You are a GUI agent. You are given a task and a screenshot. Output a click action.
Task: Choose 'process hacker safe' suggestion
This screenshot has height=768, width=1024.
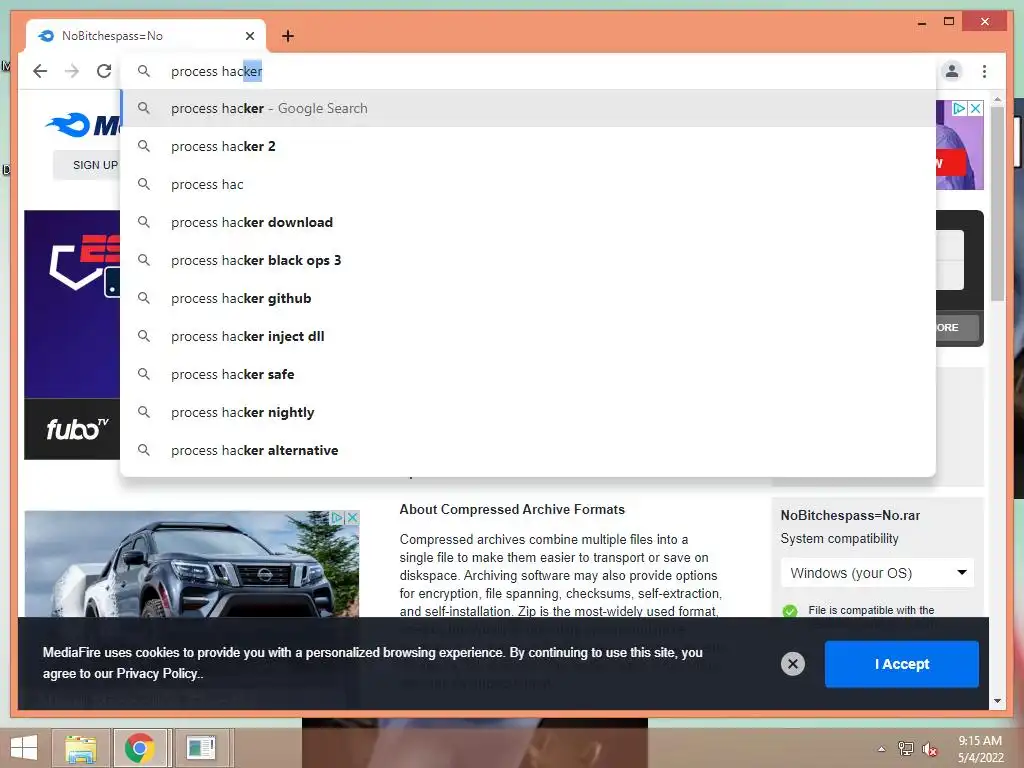[528, 374]
